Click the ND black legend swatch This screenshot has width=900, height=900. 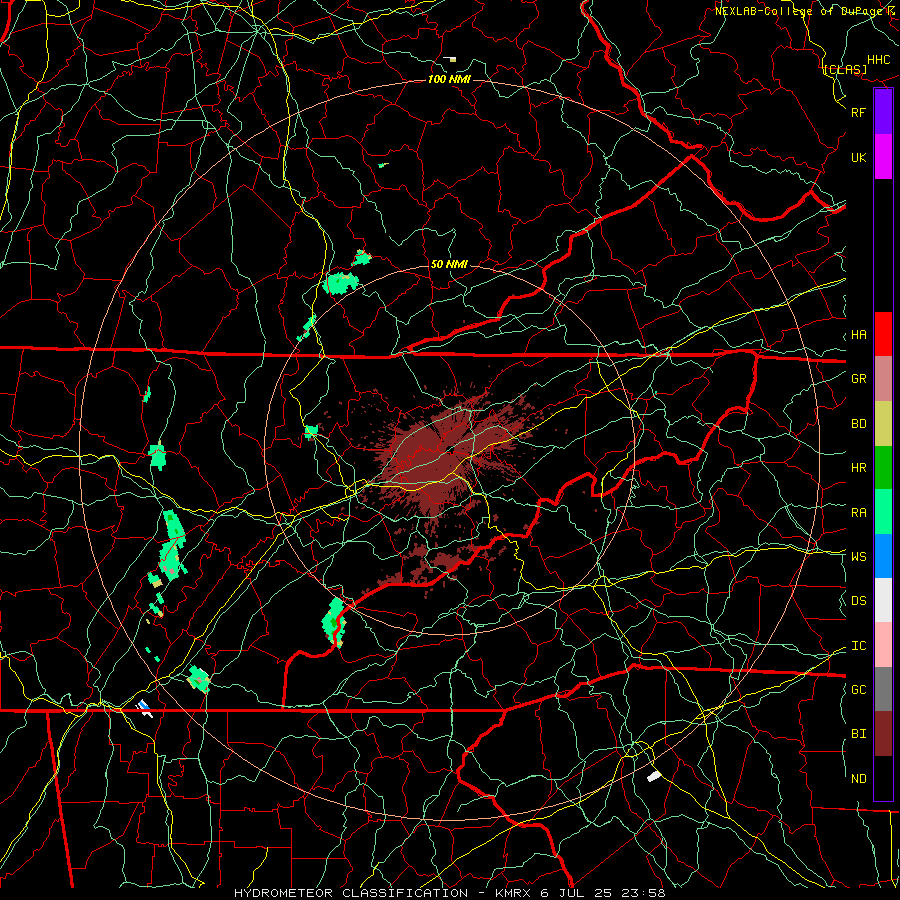pos(883,778)
